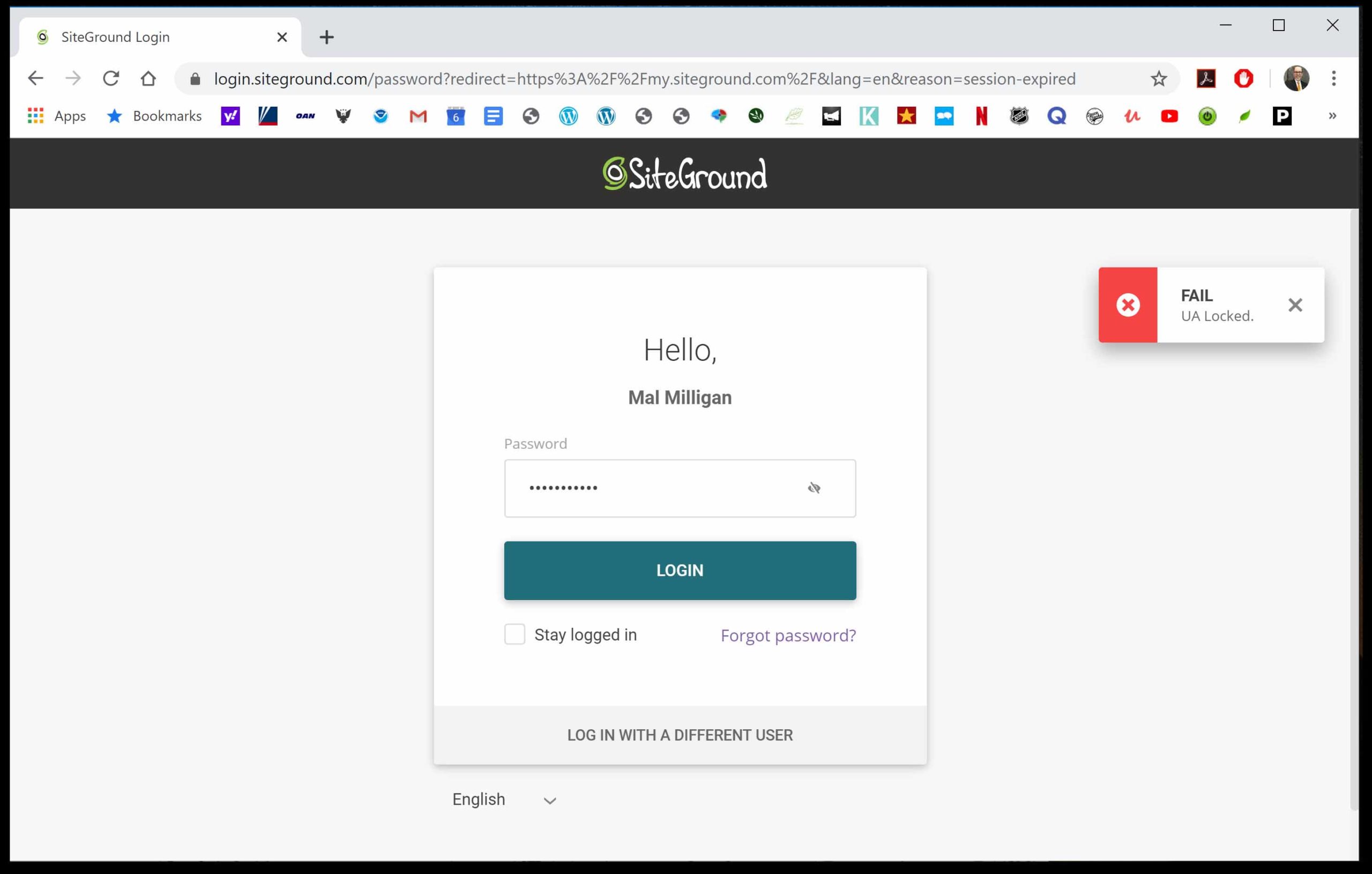Click the address bar URL
This screenshot has width=1372, height=874.
point(645,79)
